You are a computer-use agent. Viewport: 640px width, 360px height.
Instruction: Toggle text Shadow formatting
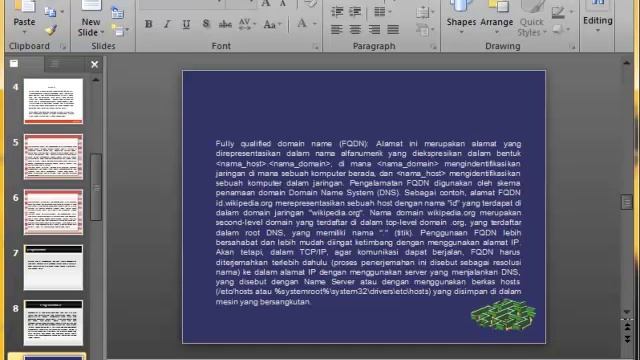coord(206,24)
